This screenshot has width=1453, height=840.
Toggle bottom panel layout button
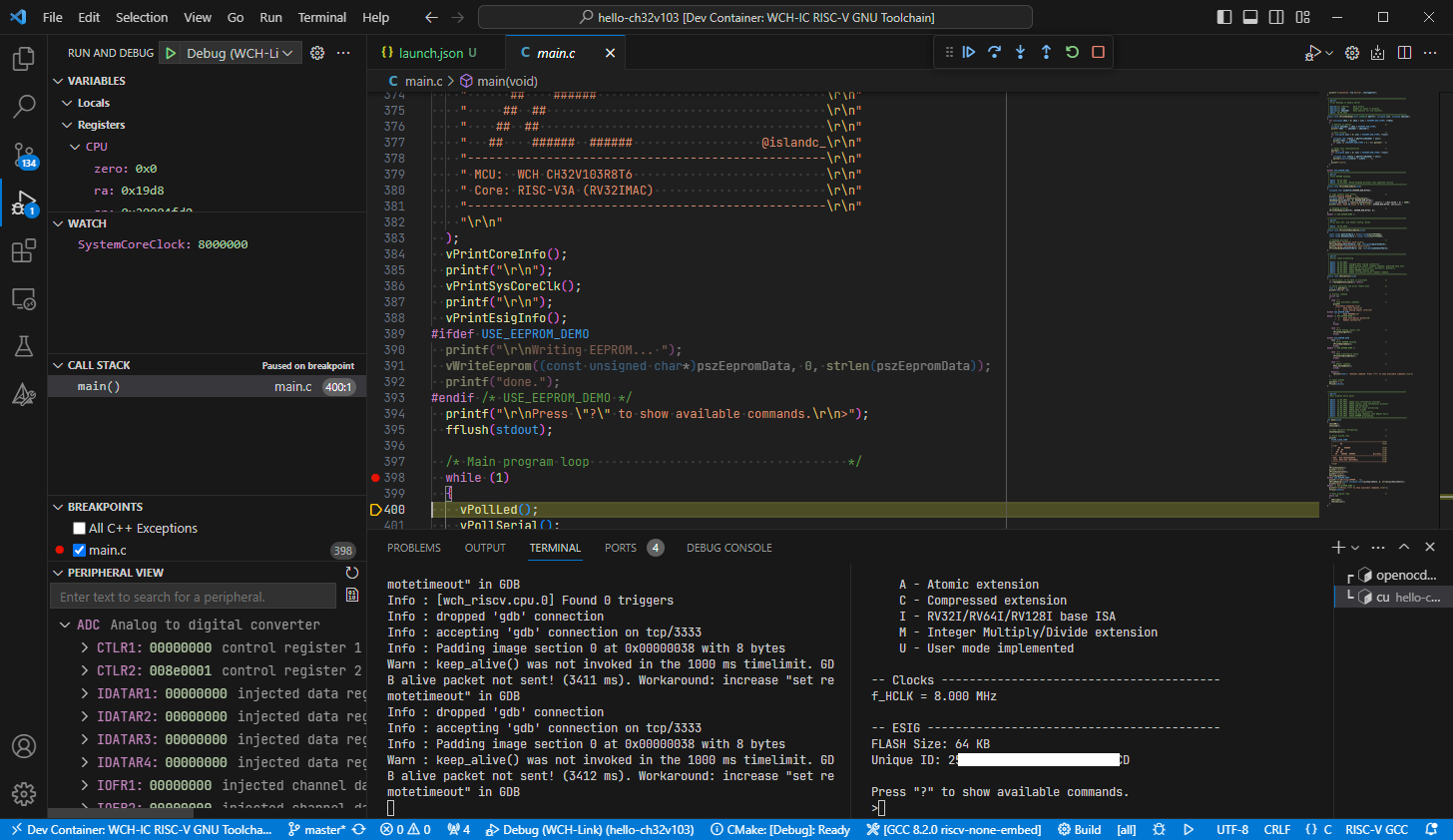click(1250, 17)
